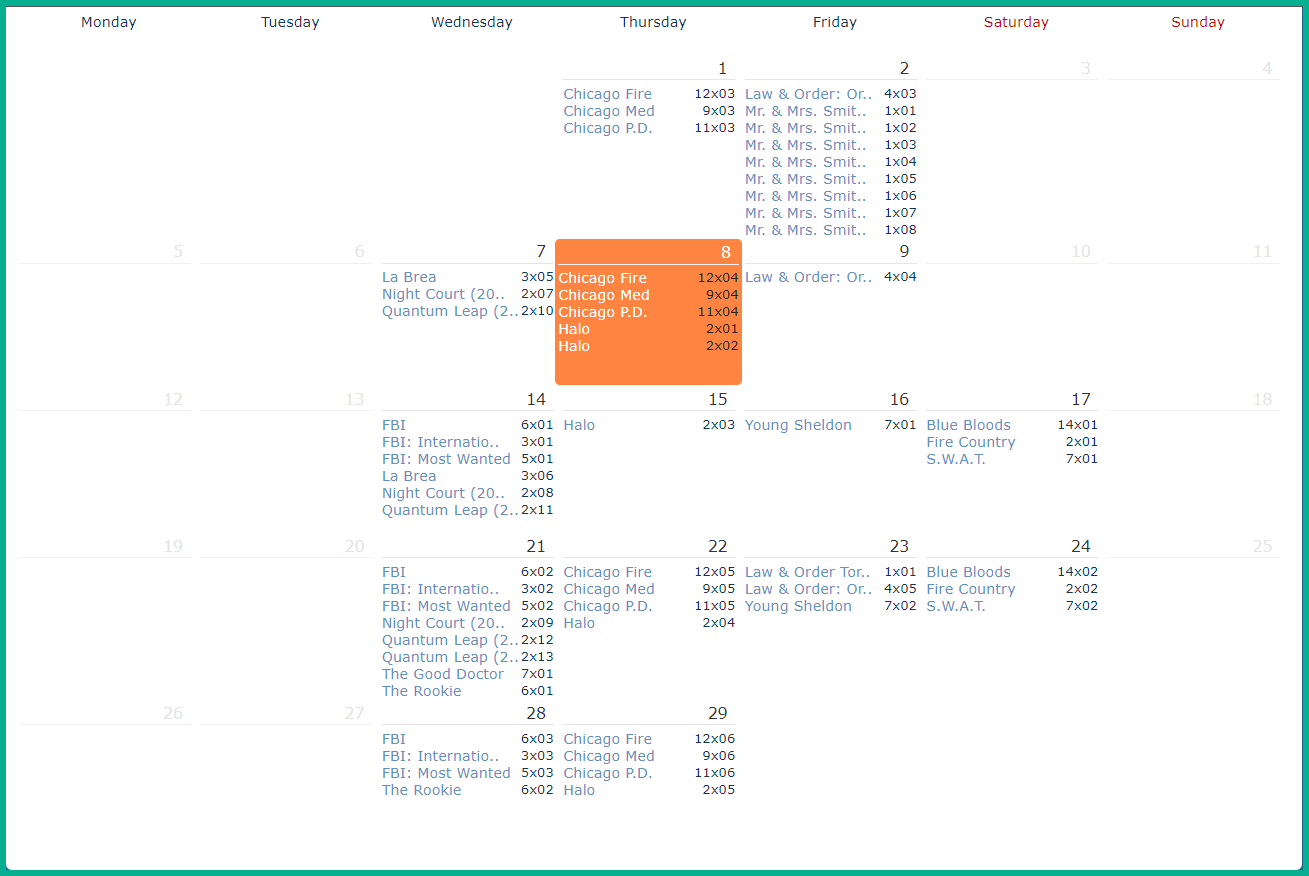Open Chicago Med 9x04 in highlighted day
The width and height of the screenshot is (1309, 876).
604,295
